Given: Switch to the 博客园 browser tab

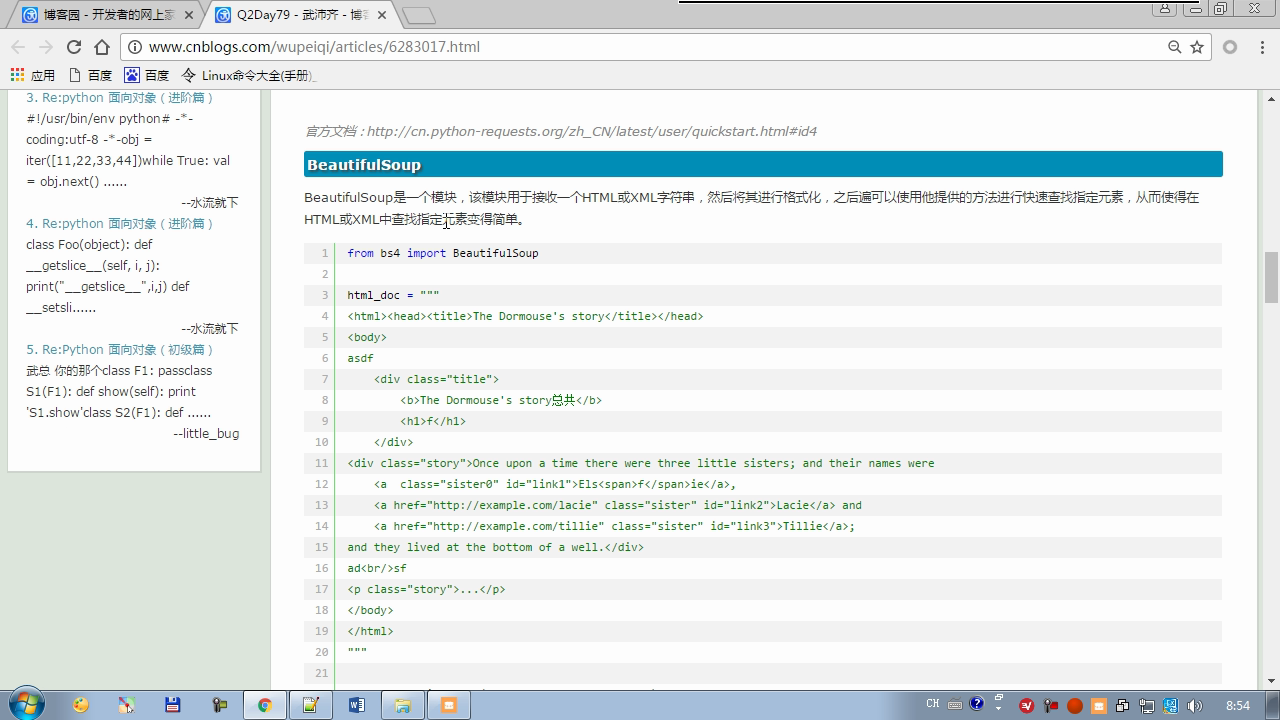Looking at the screenshot, I should coord(100,15).
